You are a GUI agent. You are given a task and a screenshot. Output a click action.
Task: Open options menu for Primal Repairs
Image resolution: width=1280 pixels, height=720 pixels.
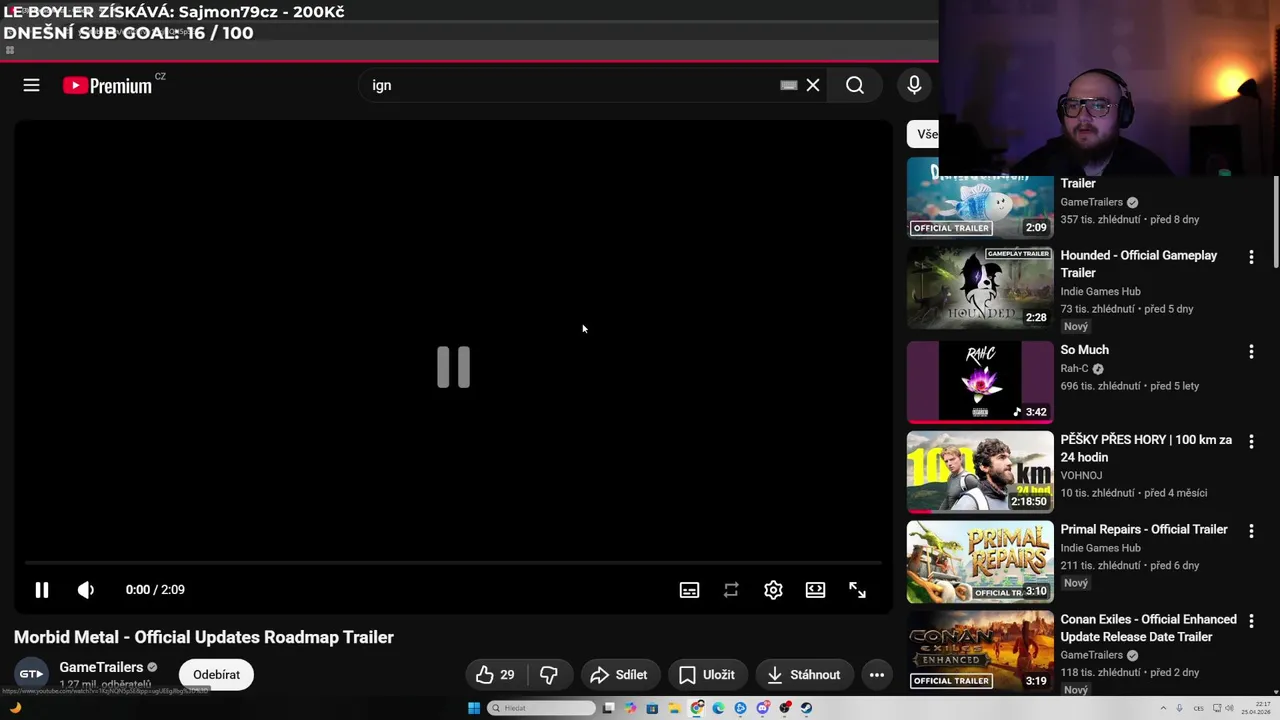point(1251,531)
